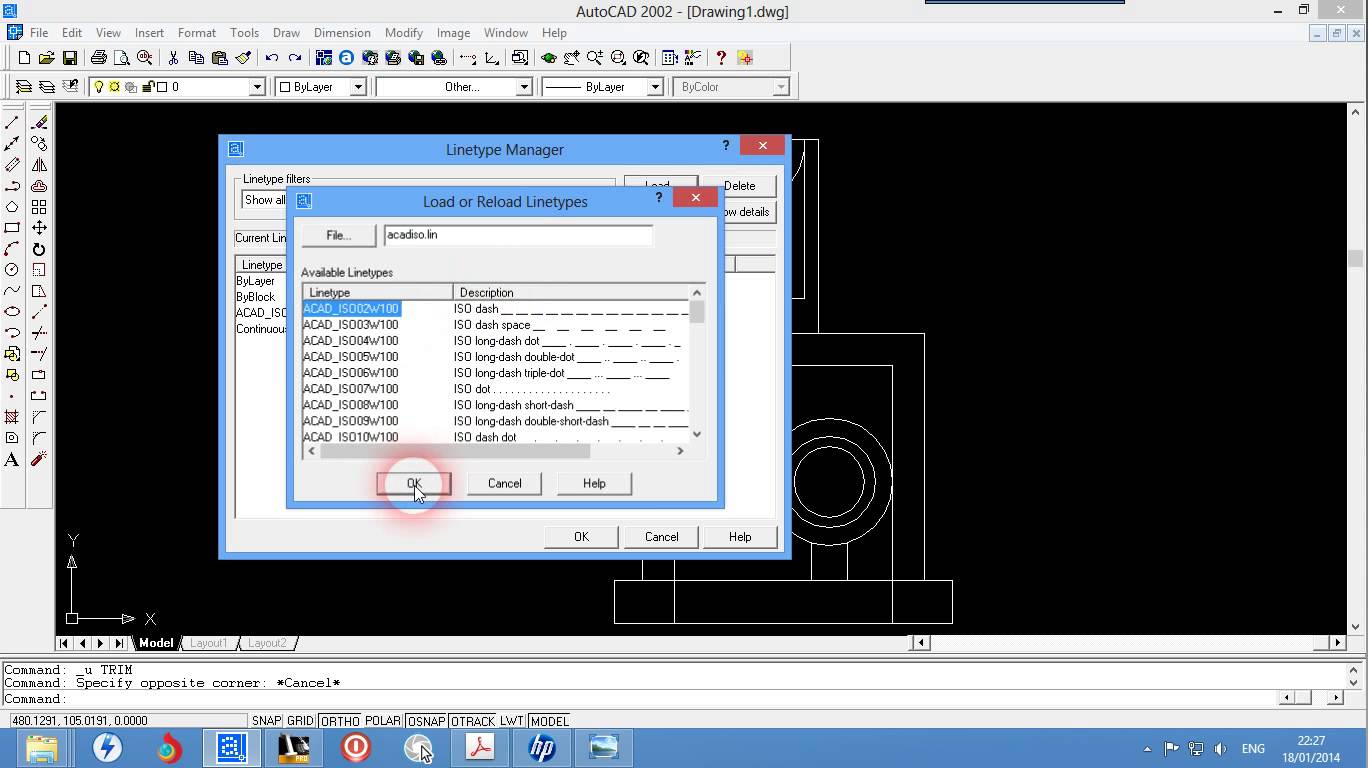The image size is (1368, 768).
Task: Open Adobe Reader from the taskbar
Action: [479, 748]
